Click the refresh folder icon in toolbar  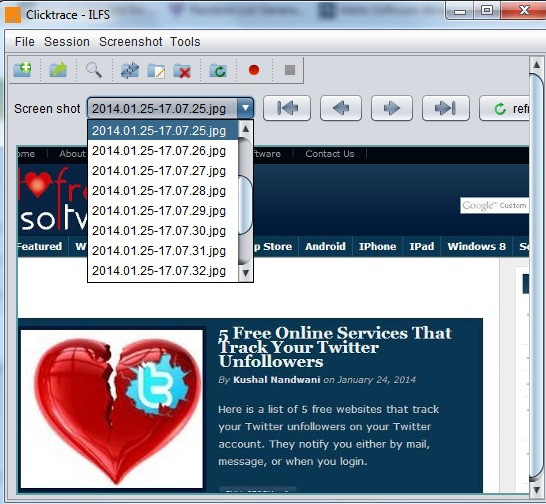pyautogui.click(x=218, y=71)
